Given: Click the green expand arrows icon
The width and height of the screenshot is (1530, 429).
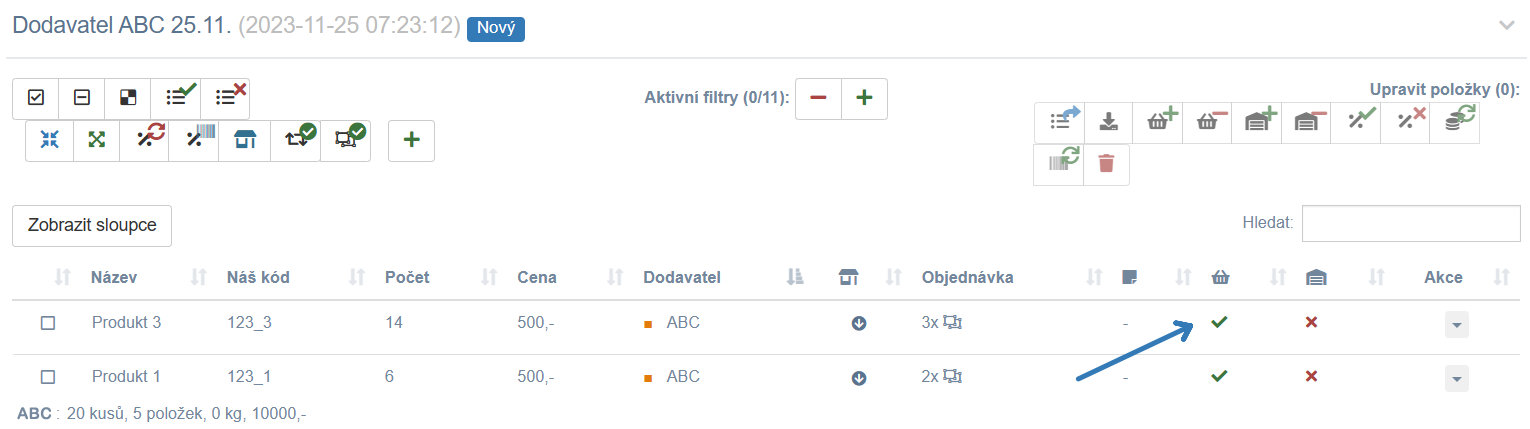Looking at the screenshot, I should [x=97, y=140].
